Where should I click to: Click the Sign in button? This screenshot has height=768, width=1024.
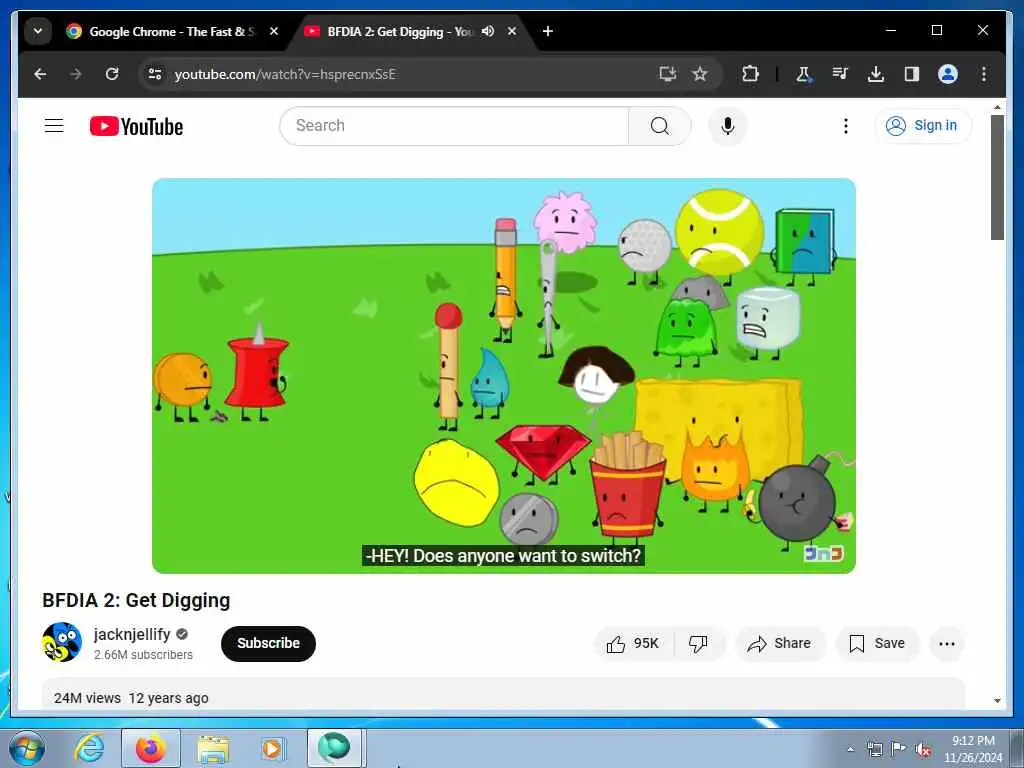(922, 125)
